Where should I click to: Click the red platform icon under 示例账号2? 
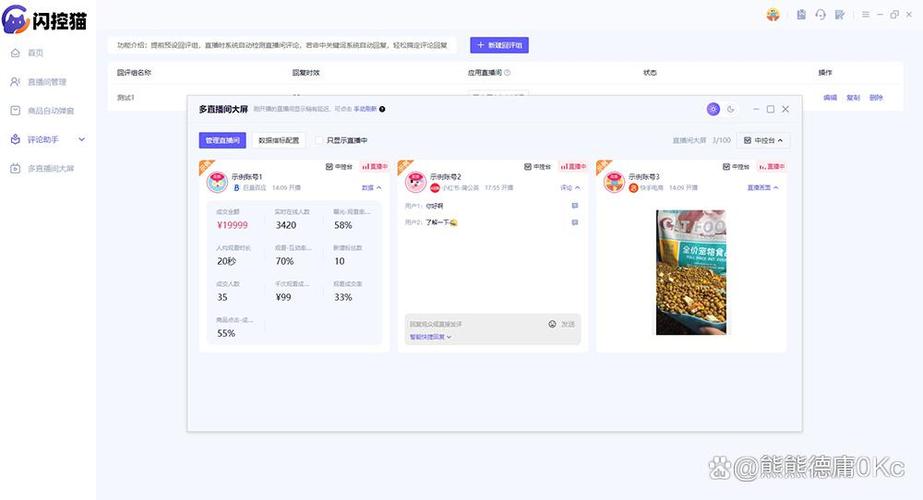[435, 188]
